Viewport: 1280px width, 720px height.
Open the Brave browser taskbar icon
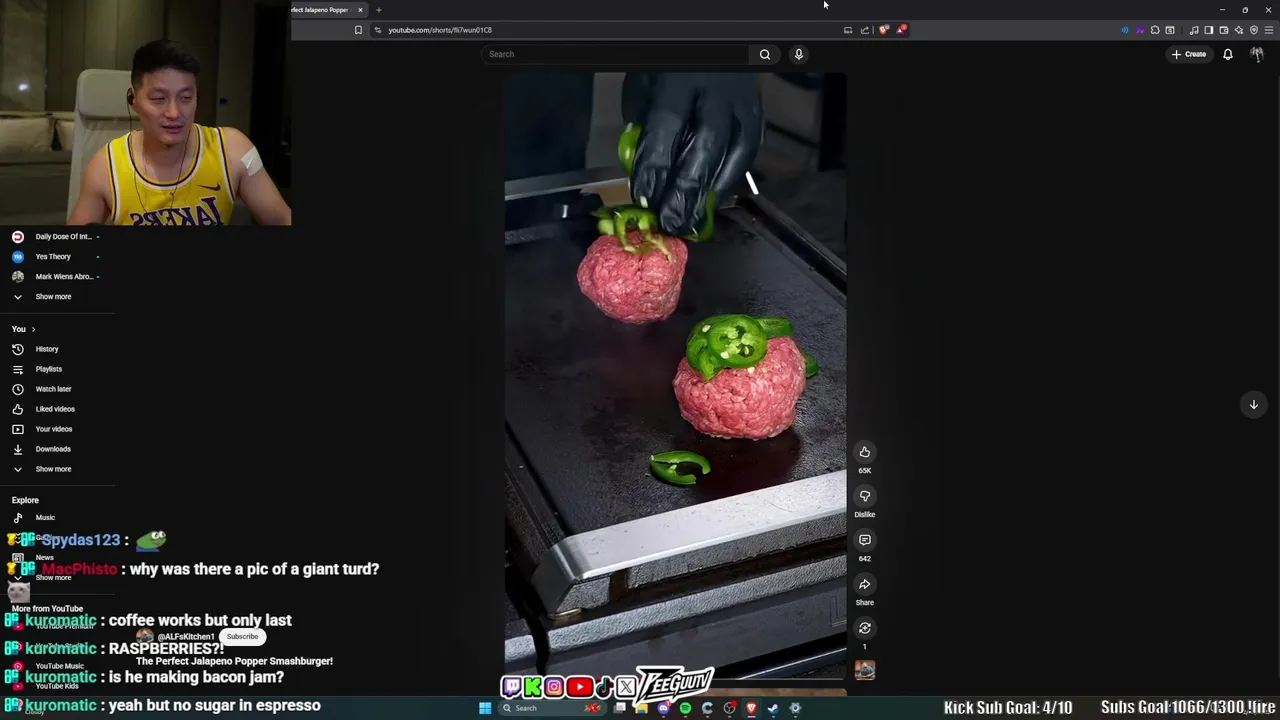[x=751, y=708]
